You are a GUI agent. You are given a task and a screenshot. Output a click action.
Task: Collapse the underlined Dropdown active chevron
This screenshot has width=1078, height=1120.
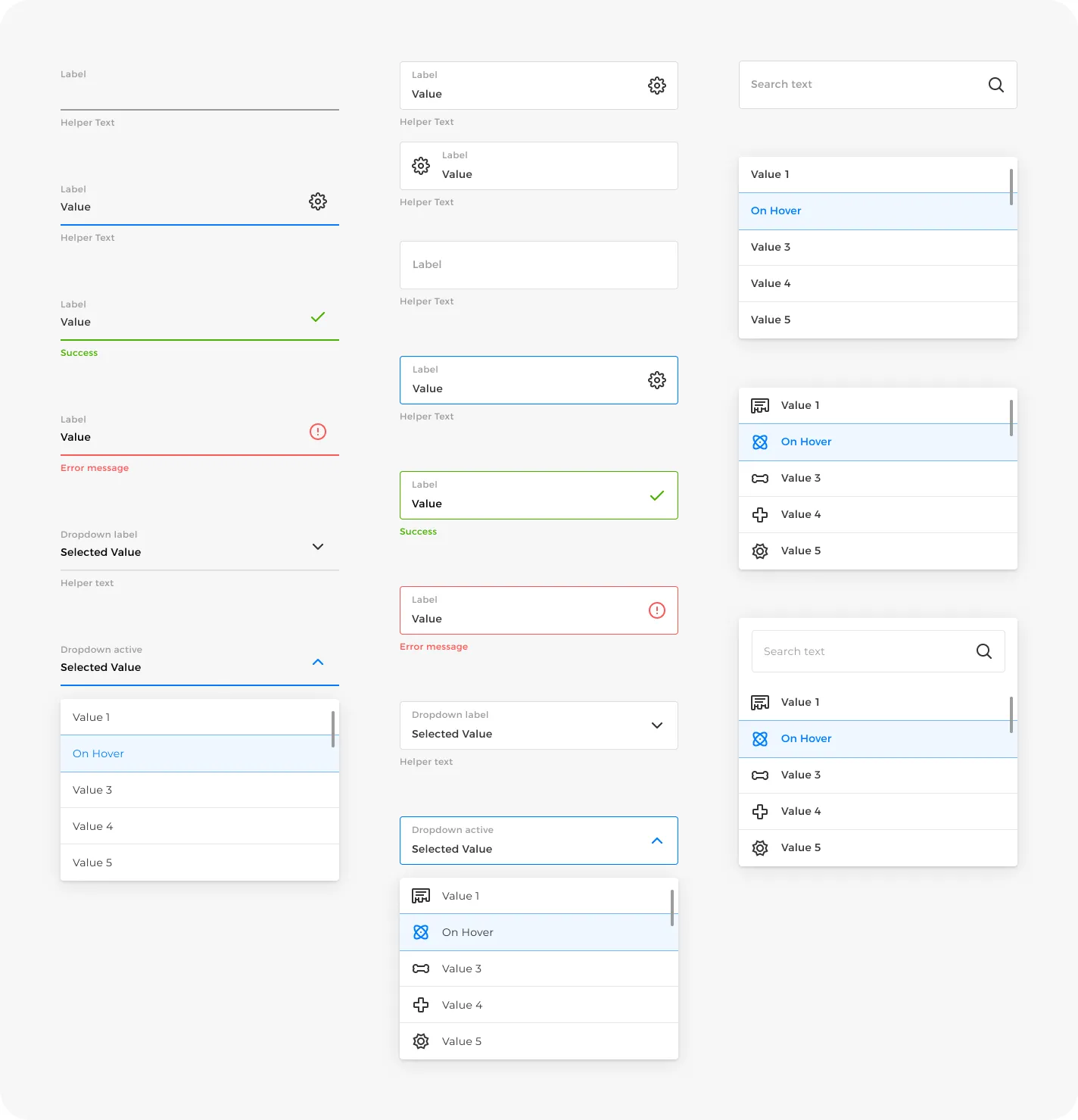[x=318, y=662]
